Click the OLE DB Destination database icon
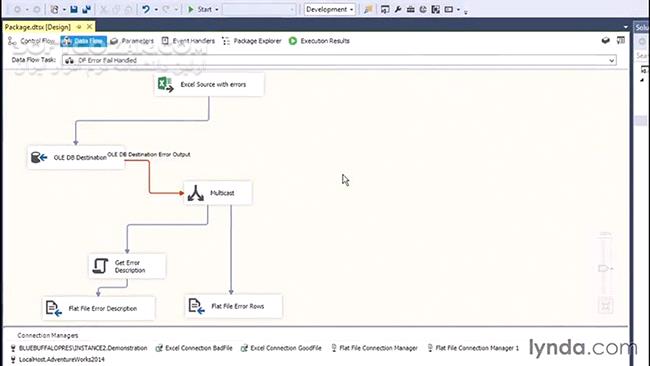650x366 pixels. coord(39,157)
